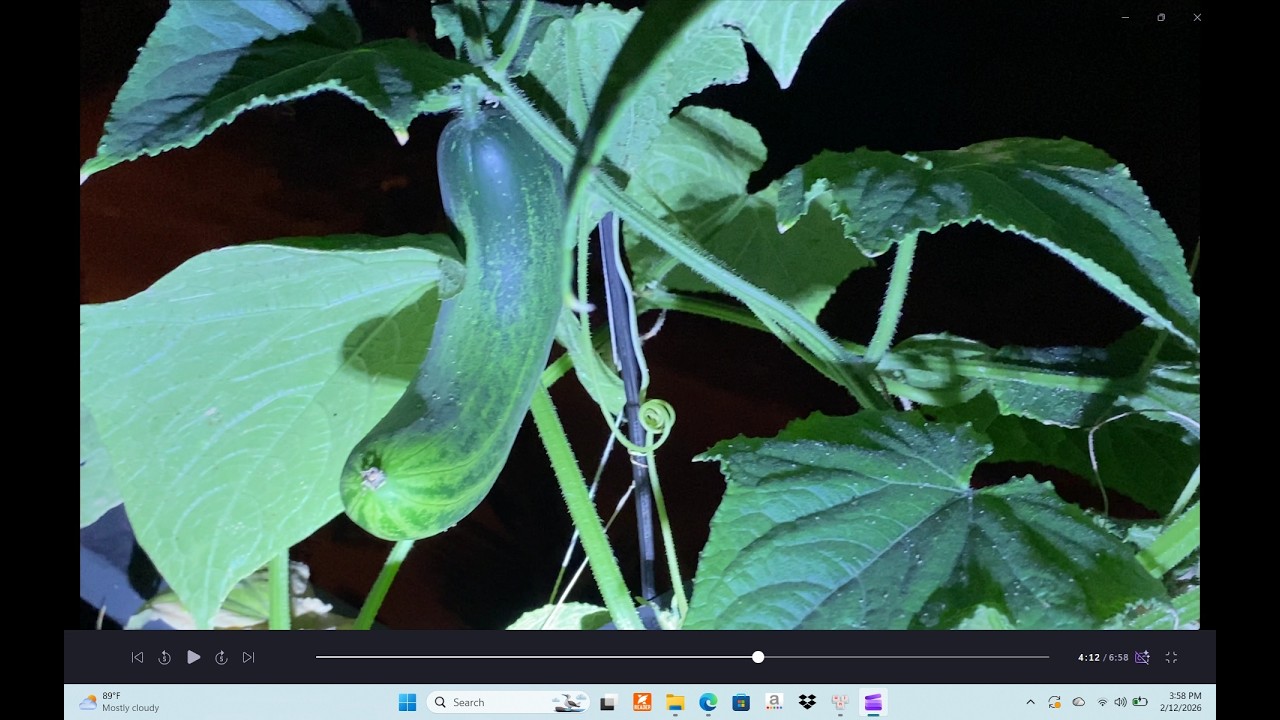This screenshot has height=720, width=1280.
Task: Open Amazon app from taskbar
Action: (x=774, y=702)
